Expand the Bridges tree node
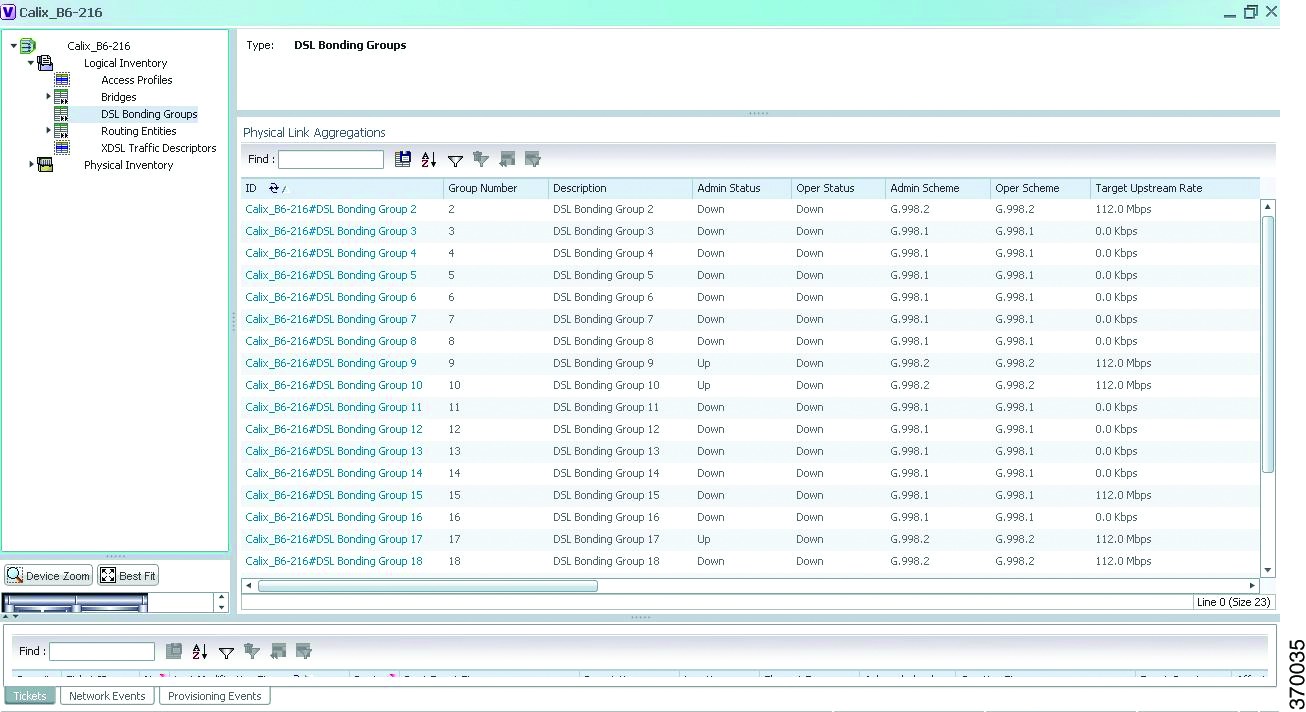This screenshot has width=1306, height=712. pyautogui.click(x=48, y=97)
